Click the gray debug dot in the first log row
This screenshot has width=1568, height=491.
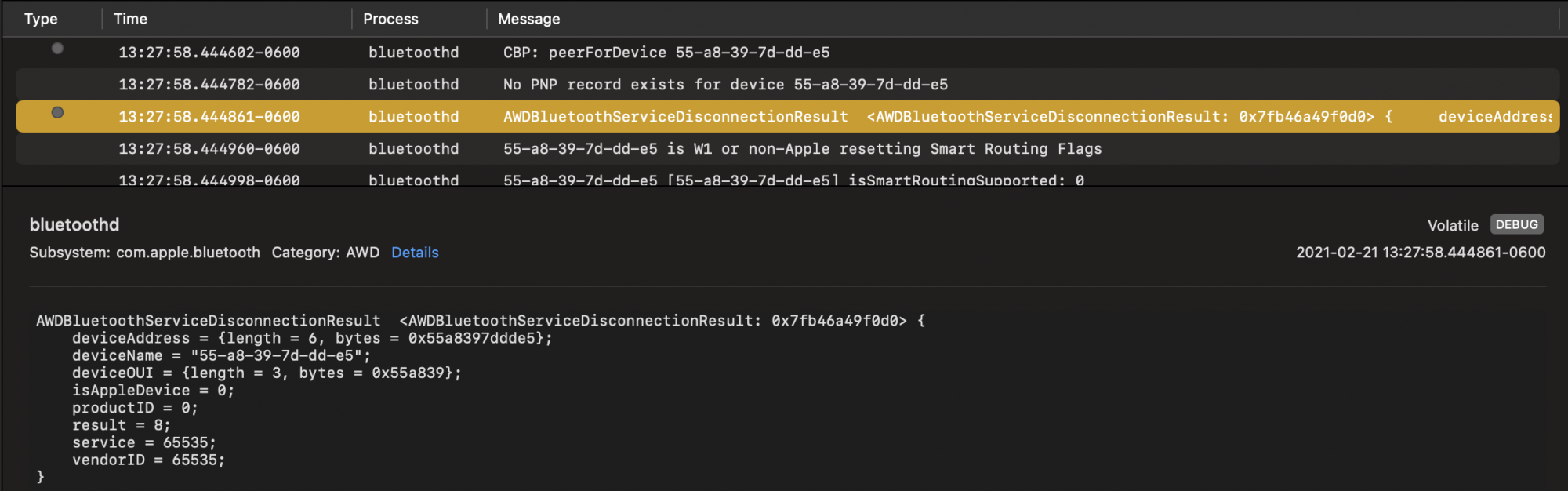pos(57,49)
